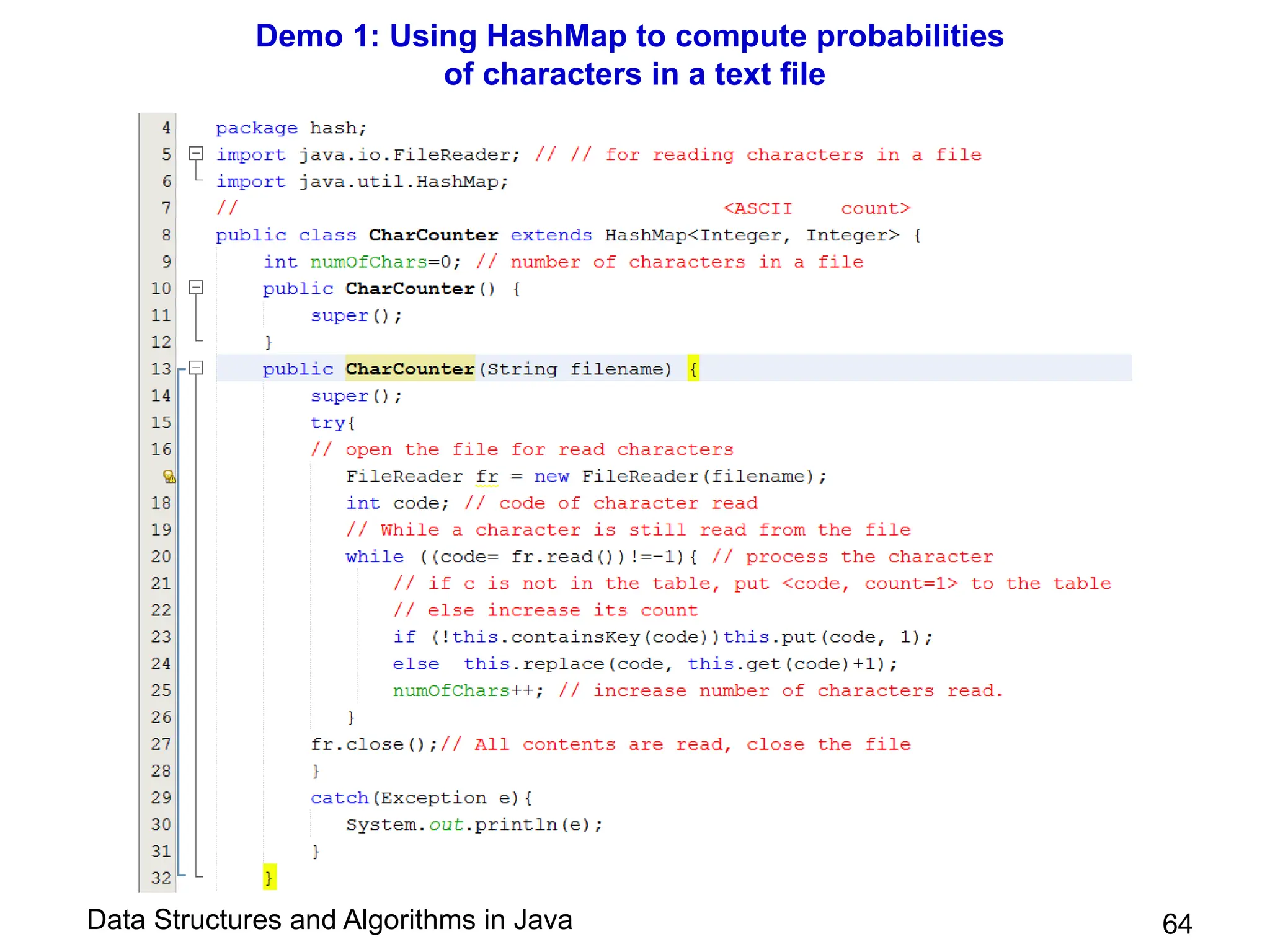Click the highlighted closing brace on line 32
The height and width of the screenshot is (952, 1270).
(x=269, y=878)
